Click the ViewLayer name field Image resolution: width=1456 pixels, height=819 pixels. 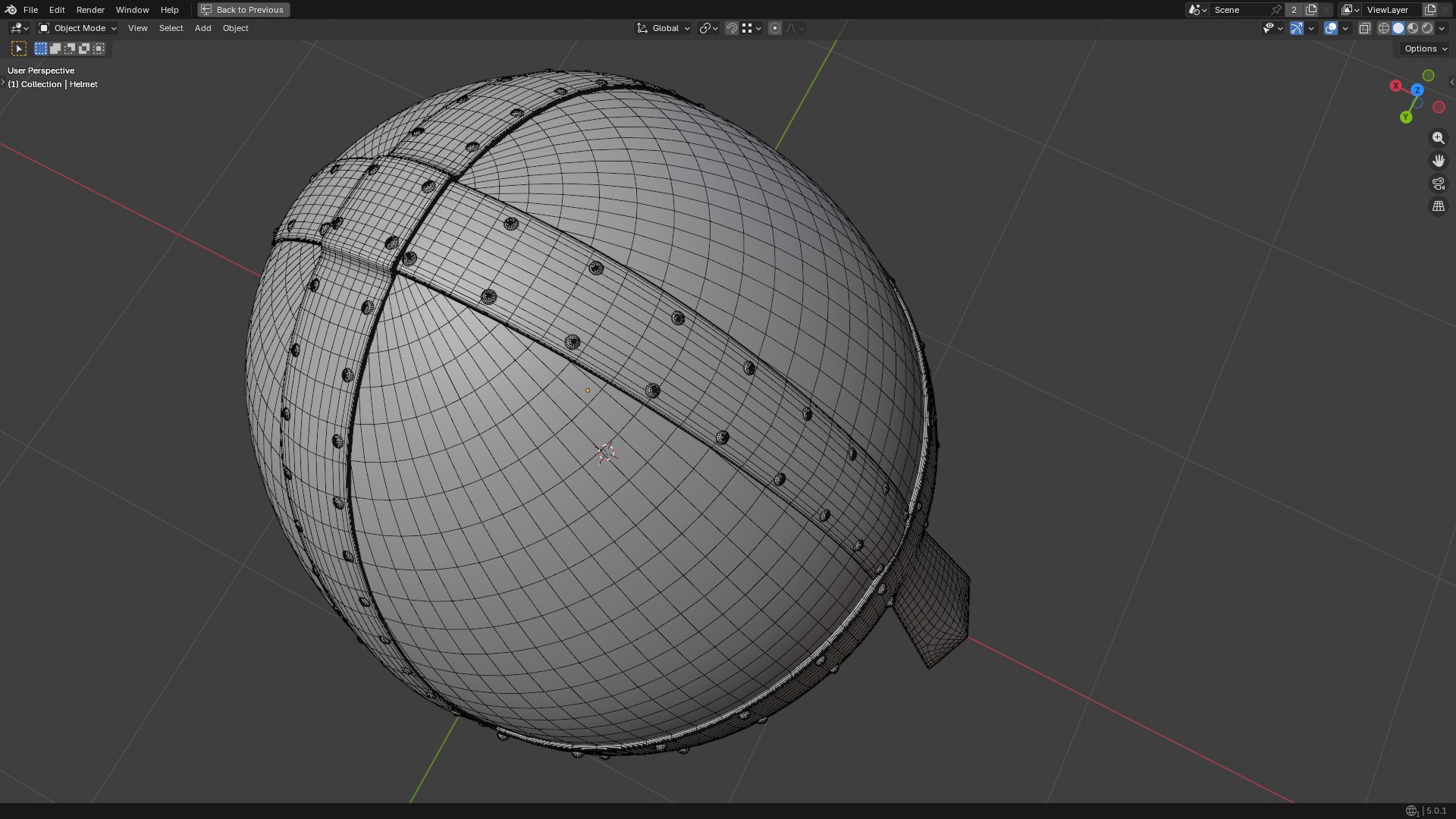click(x=1392, y=10)
